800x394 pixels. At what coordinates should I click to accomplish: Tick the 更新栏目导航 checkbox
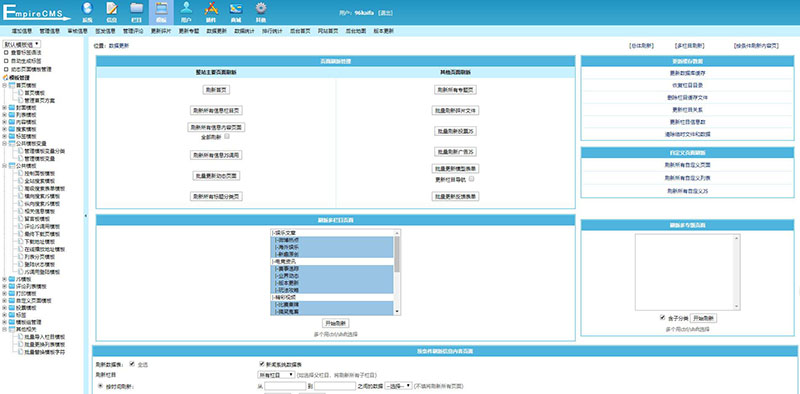(x=471, y=179)
